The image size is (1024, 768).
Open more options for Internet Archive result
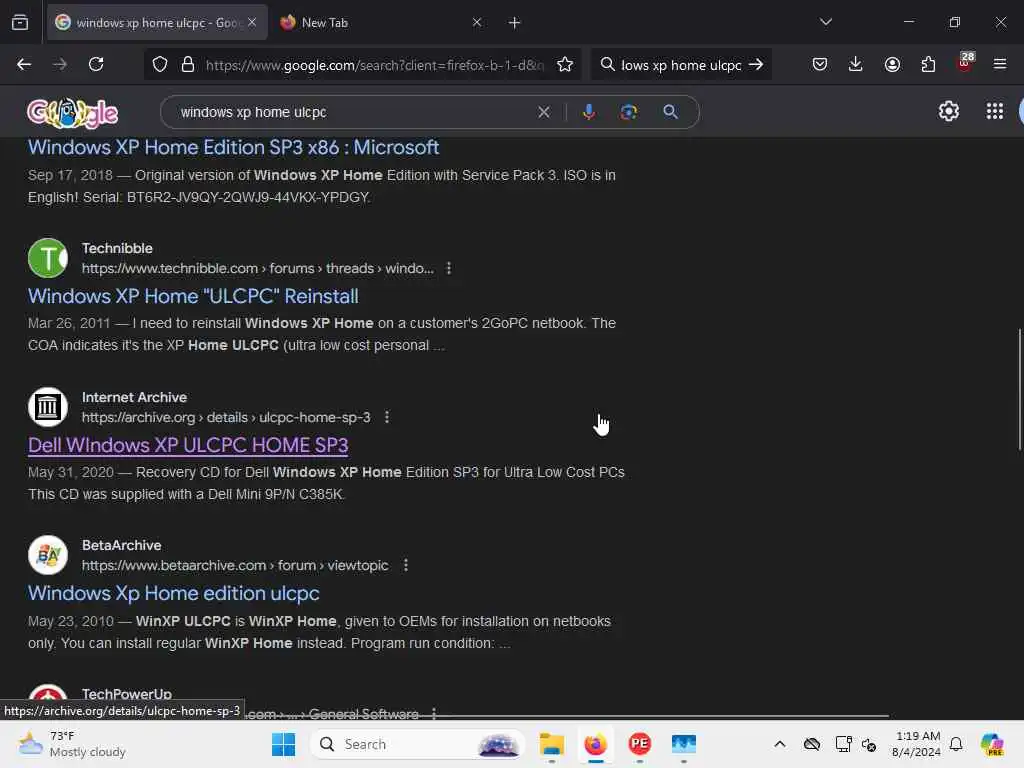point(387,417)
